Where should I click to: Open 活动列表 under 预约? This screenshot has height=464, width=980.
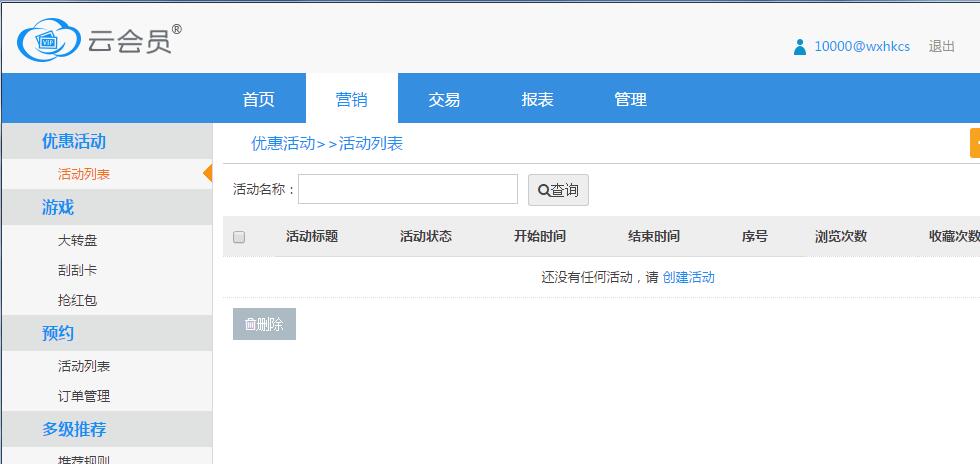coord(84,366)
